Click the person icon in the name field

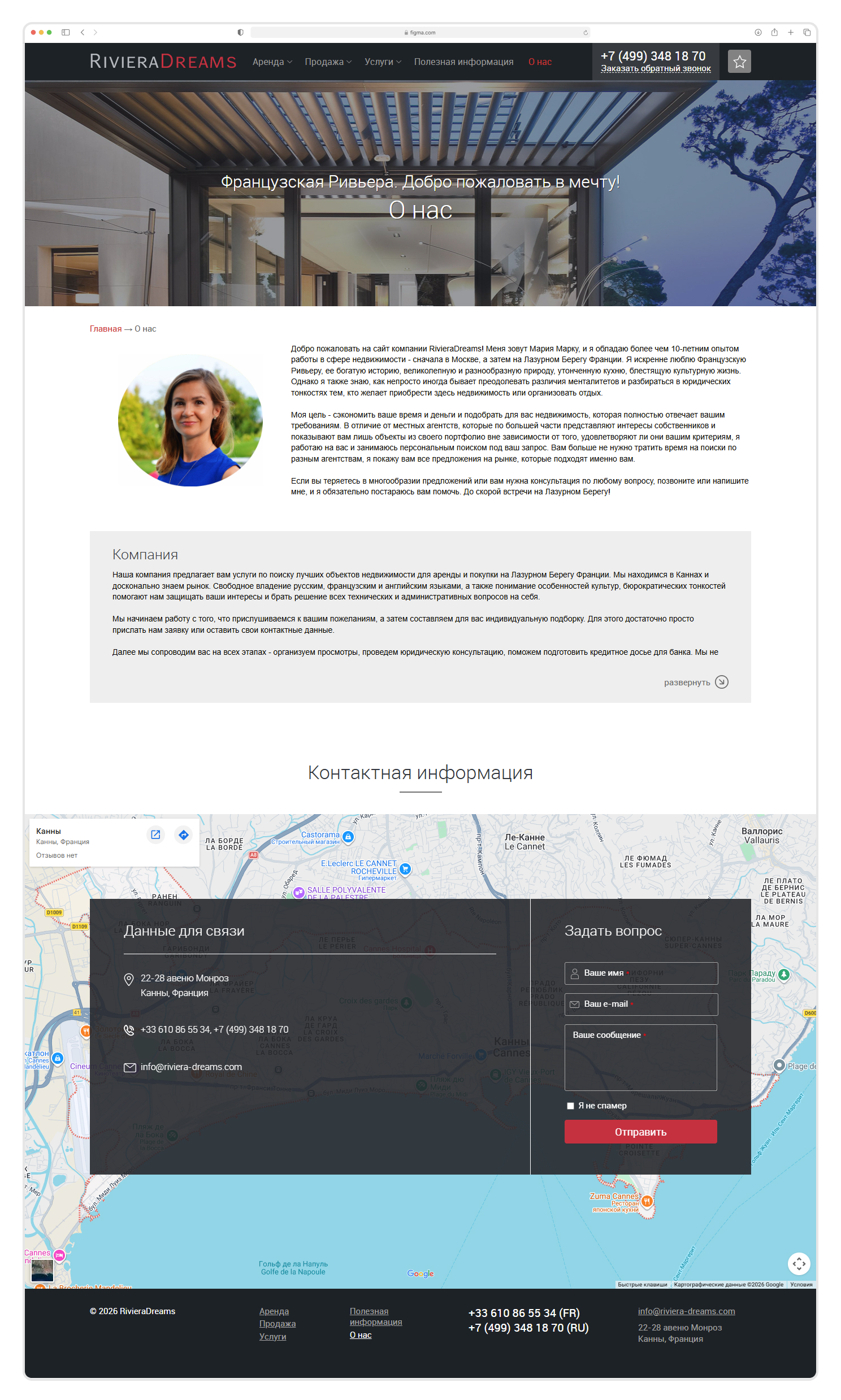pyautogui.click(x=574, y=973)
